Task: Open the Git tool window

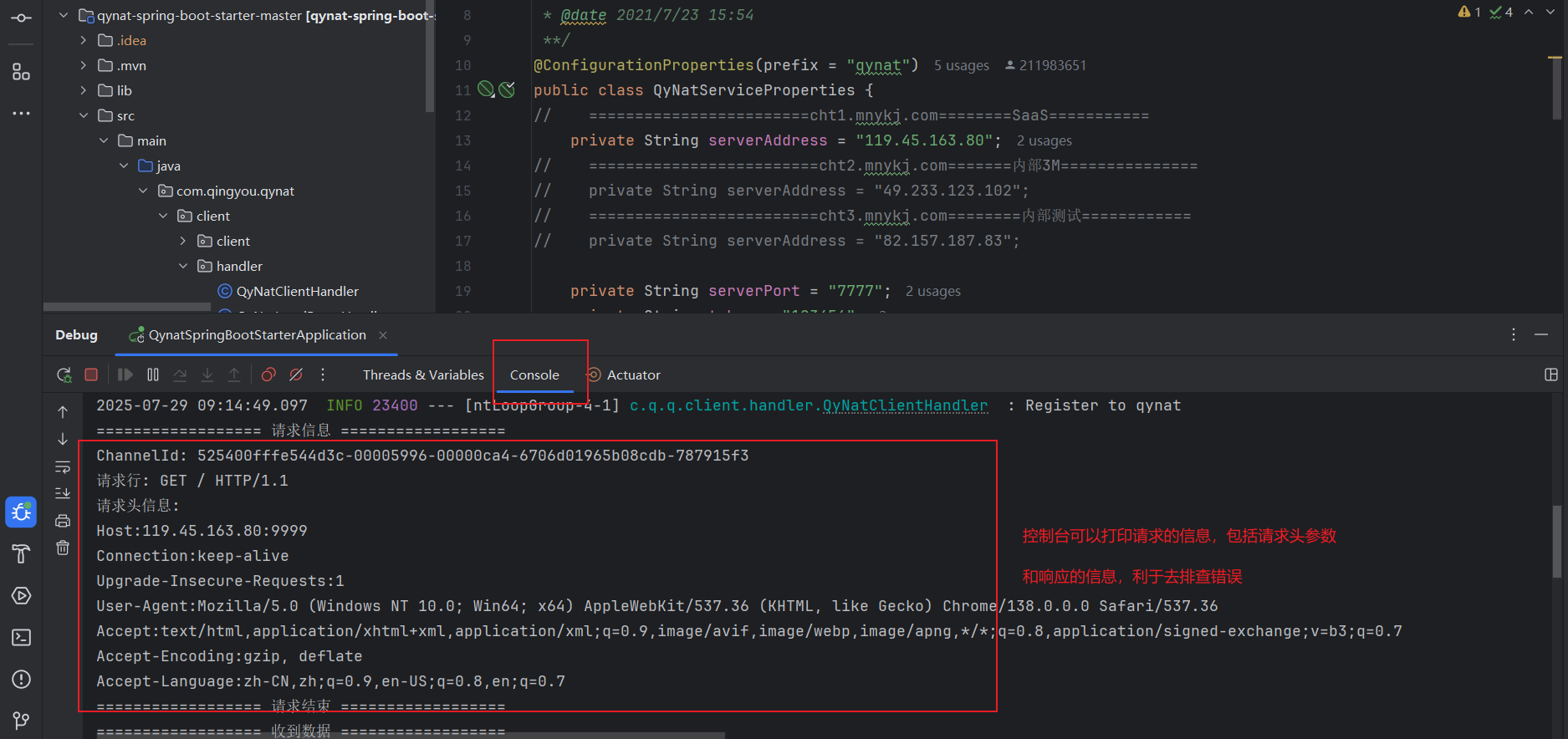Action: pos(21,720)
